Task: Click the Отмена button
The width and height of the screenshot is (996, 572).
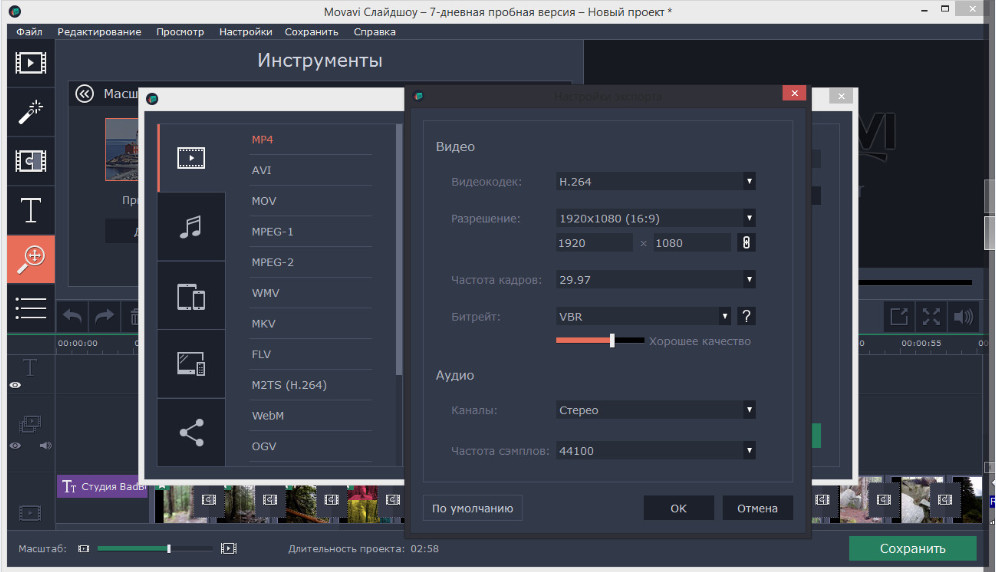Action: pos(757,508)
